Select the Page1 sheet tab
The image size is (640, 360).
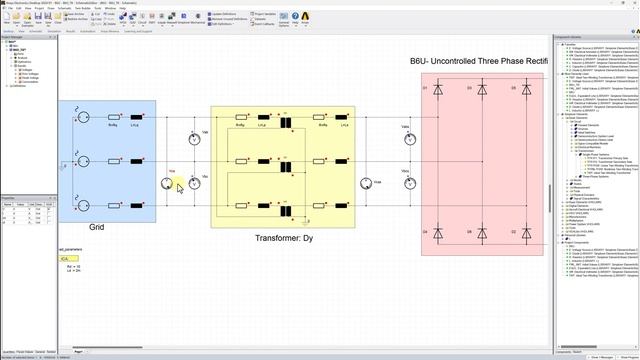coord(78,351)
